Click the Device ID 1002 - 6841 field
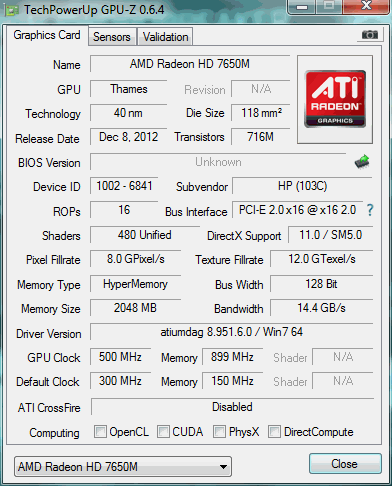The width and height of the screenshot is (392, 486). point(124,186)
